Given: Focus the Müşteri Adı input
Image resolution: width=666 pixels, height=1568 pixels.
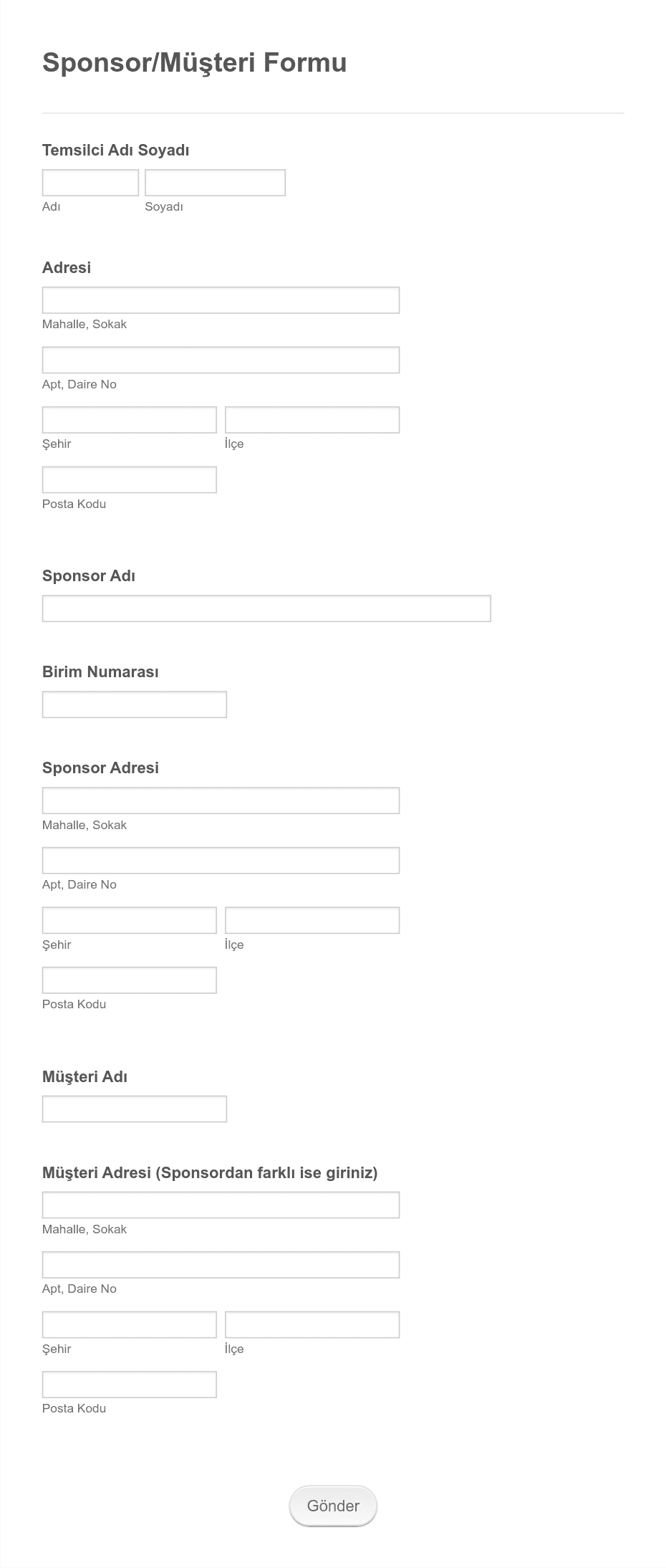Looking at the screenshot, I should [135, 1109].
